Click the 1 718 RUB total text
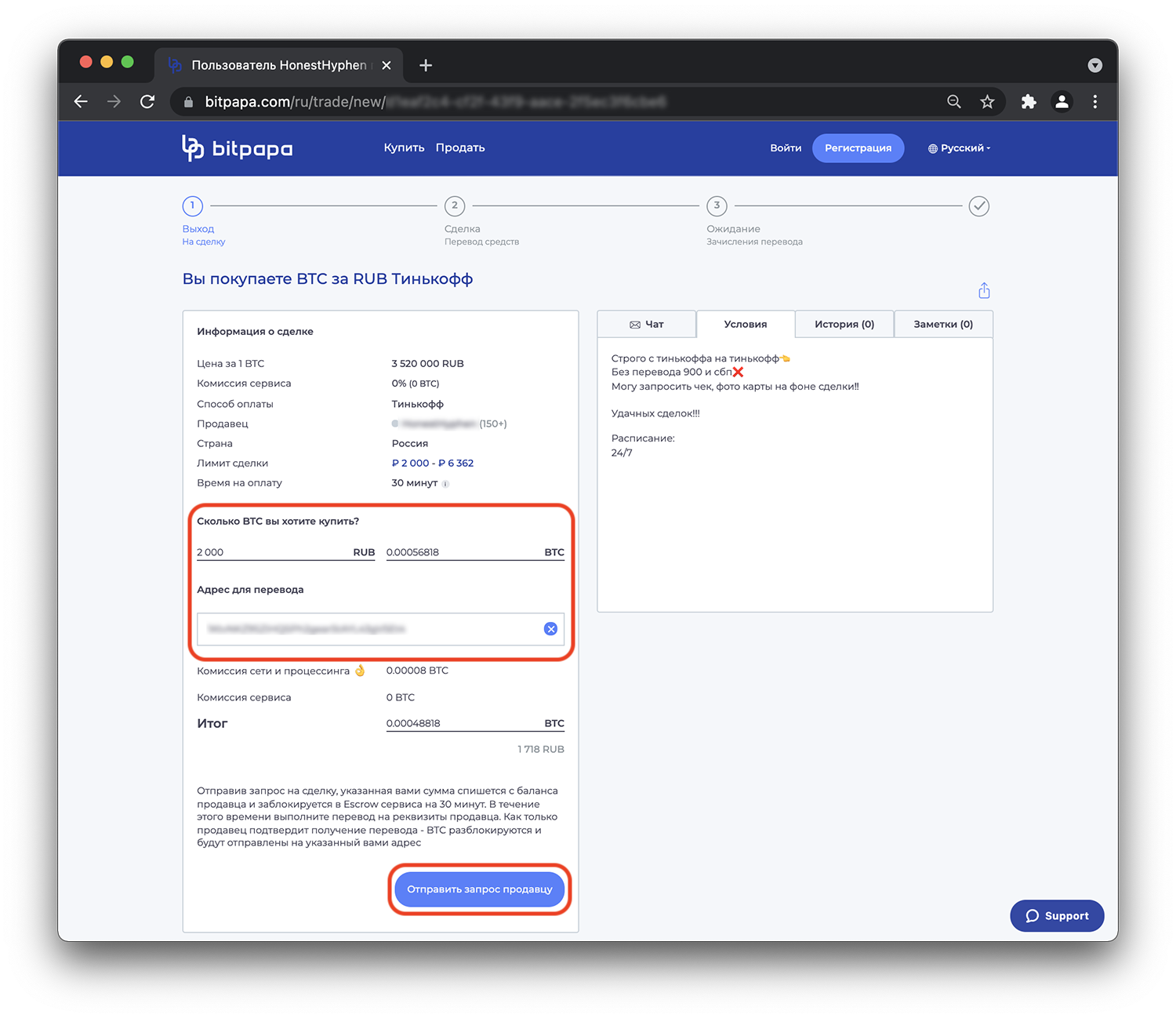The width and height of the screenshot is (1176, 1018). (x=541, y=749)
